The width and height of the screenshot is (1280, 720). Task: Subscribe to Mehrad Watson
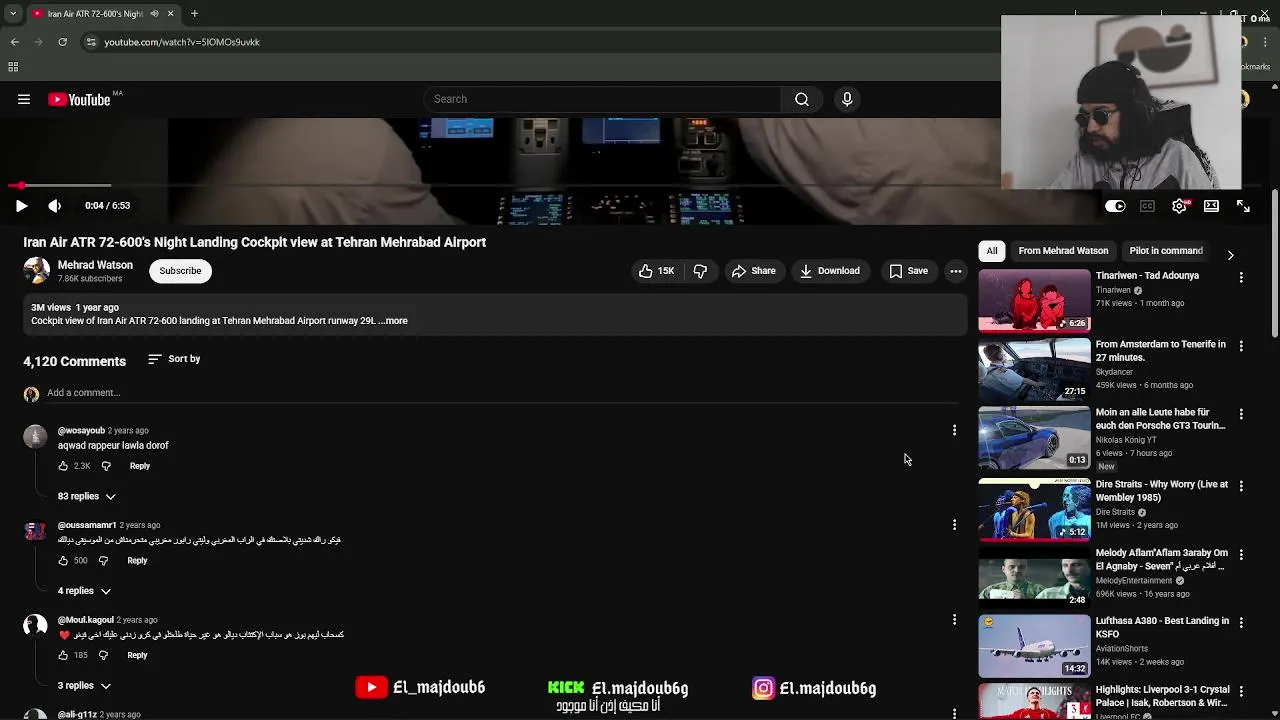point(180,271)
